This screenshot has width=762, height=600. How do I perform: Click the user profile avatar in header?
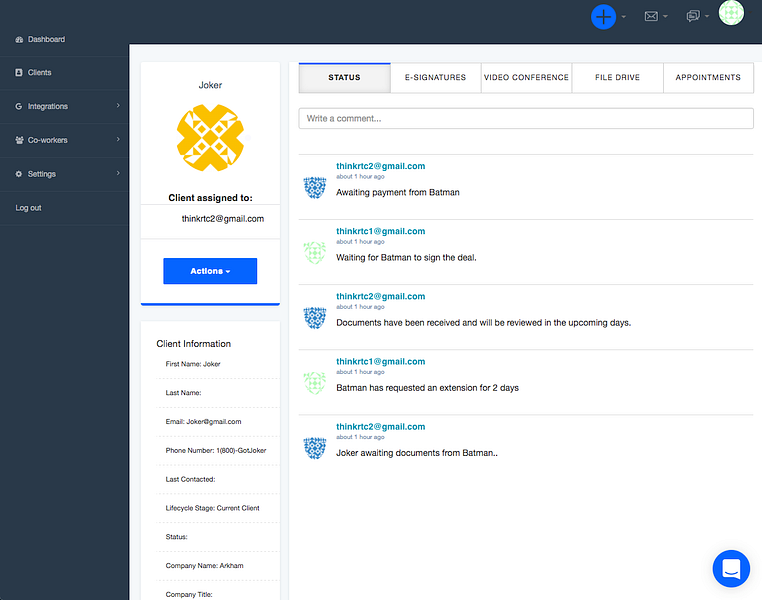[x=731, y=13]
